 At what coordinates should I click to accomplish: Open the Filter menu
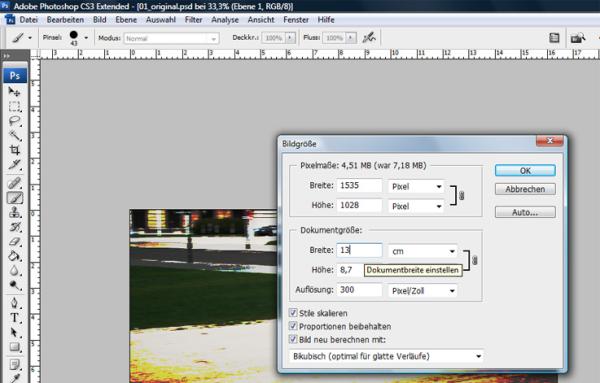(193, 20)
